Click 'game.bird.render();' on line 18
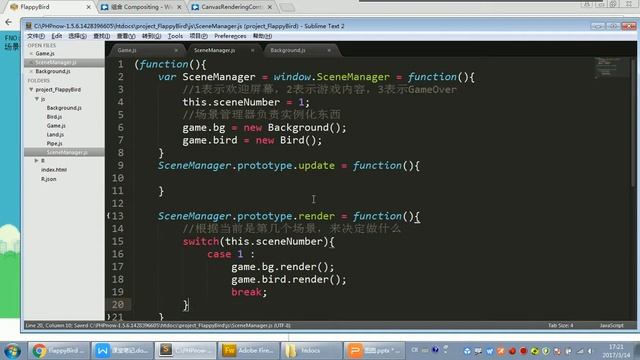 tap(289, 280)
